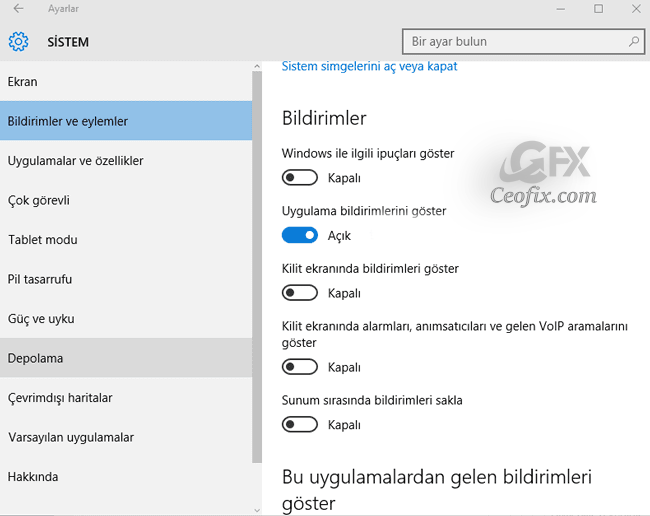Image resolution: width=650 pixels, height=516 pixels.
Task: Open 'Çok görevli' settings
Action: coord(126,200)
